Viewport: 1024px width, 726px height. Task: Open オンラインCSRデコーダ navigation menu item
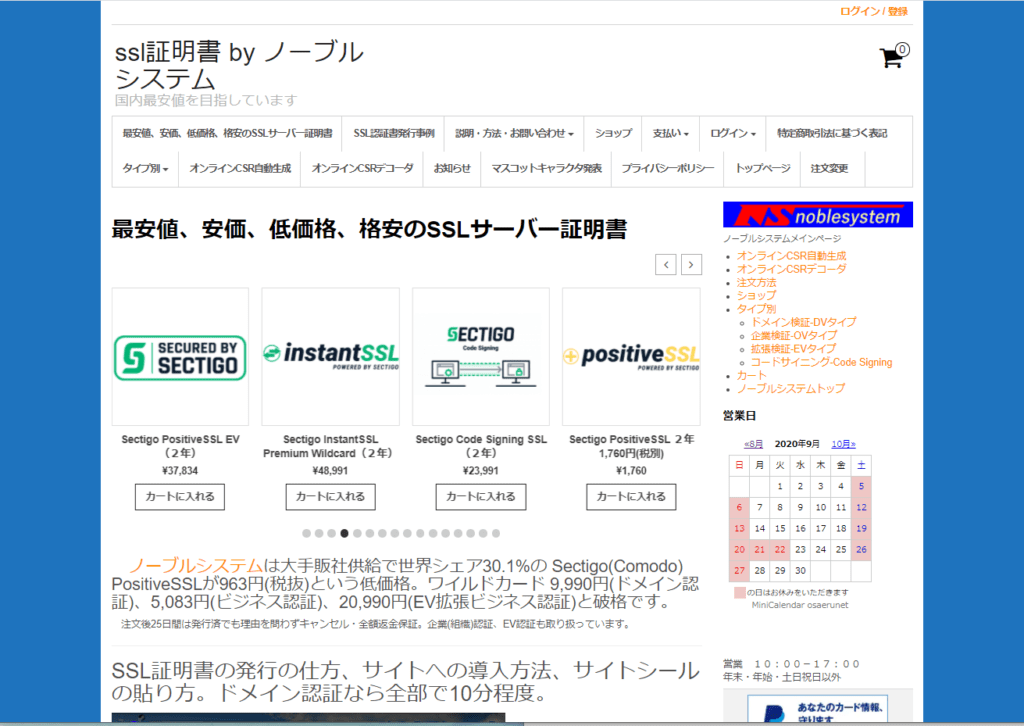pyautogui.click(x=362, y=168)
